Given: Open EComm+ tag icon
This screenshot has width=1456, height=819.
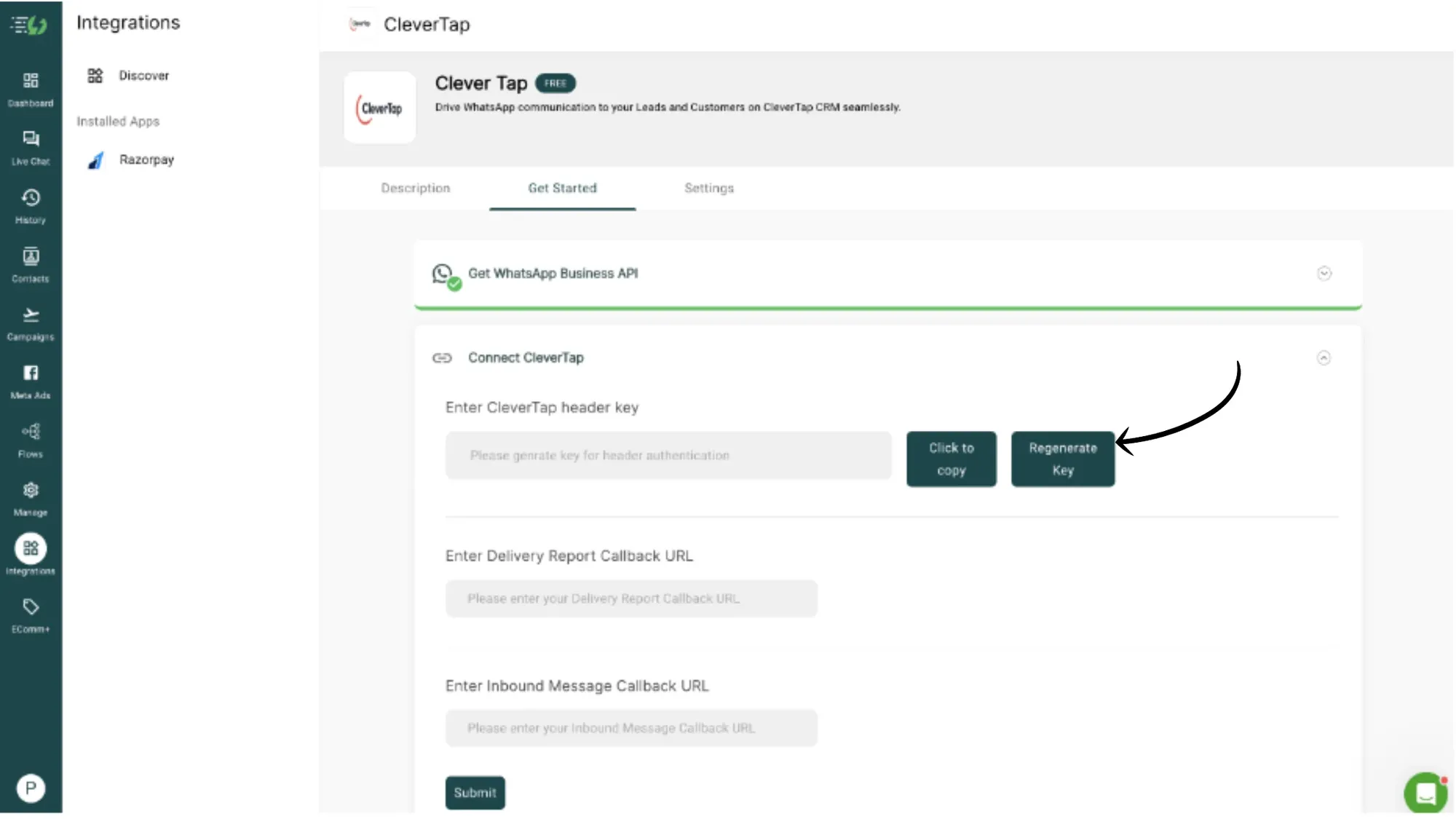Looking at the screenshot, I should 31,607.
